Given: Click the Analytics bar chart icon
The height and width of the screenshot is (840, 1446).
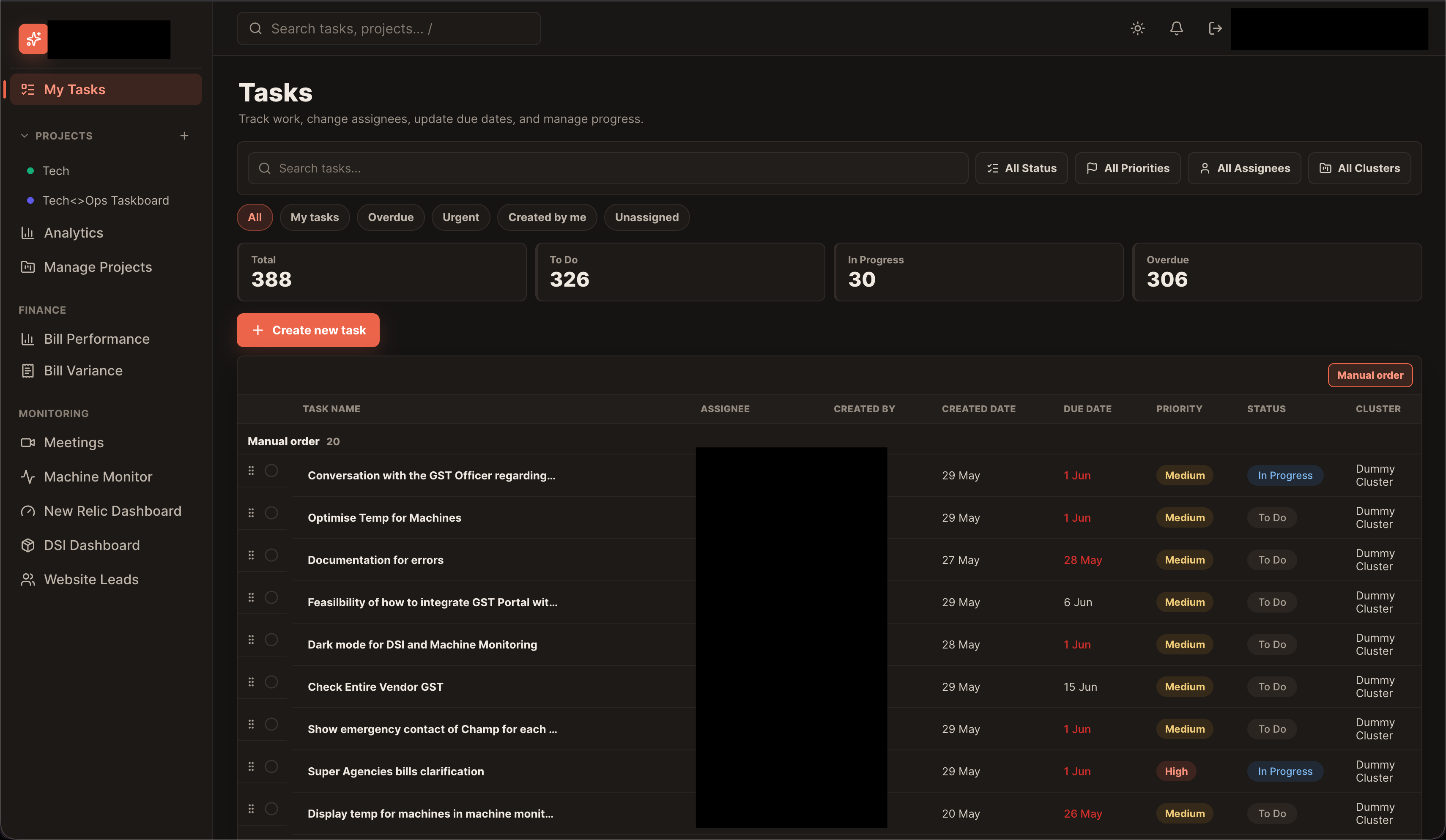Looking at the screenshot, I should coord(27,233).
